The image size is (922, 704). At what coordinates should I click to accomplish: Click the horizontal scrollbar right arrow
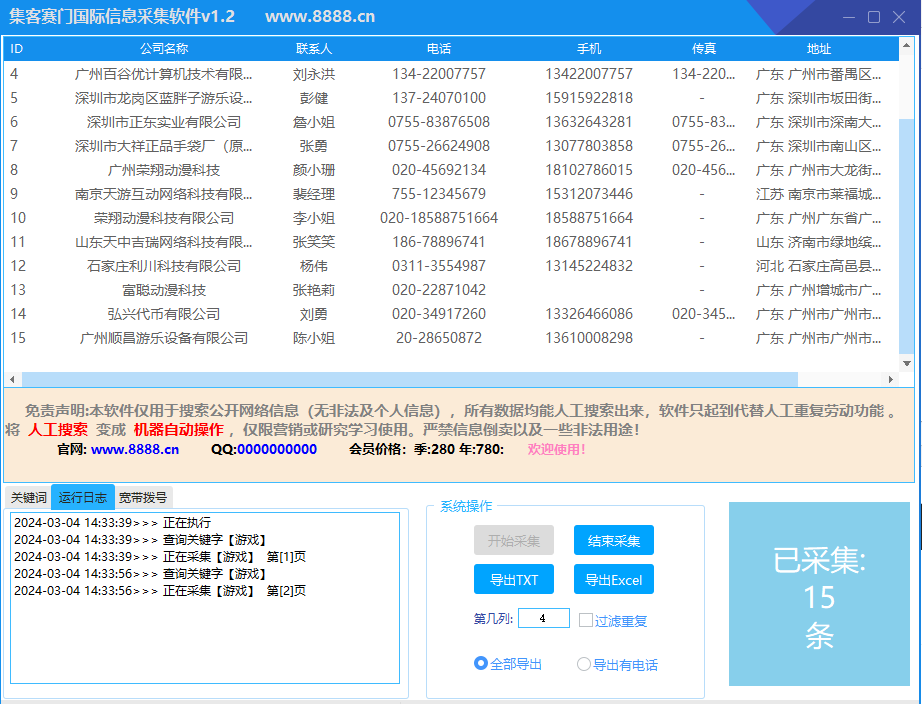click(891, 380)
